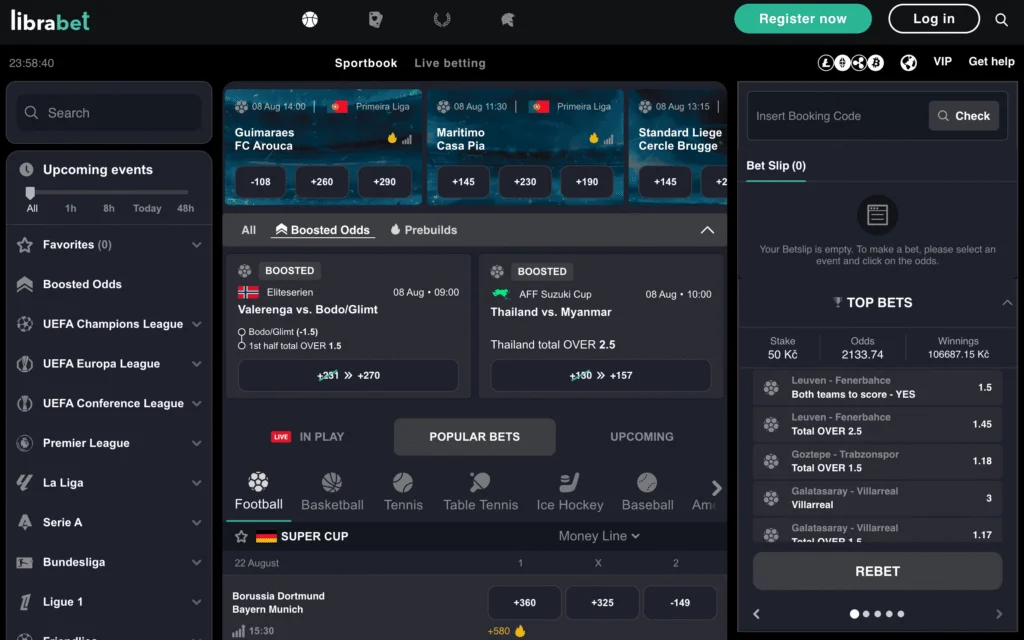Click the laurel wreath icon in header

pyautogui.click(x=442, y=20)
